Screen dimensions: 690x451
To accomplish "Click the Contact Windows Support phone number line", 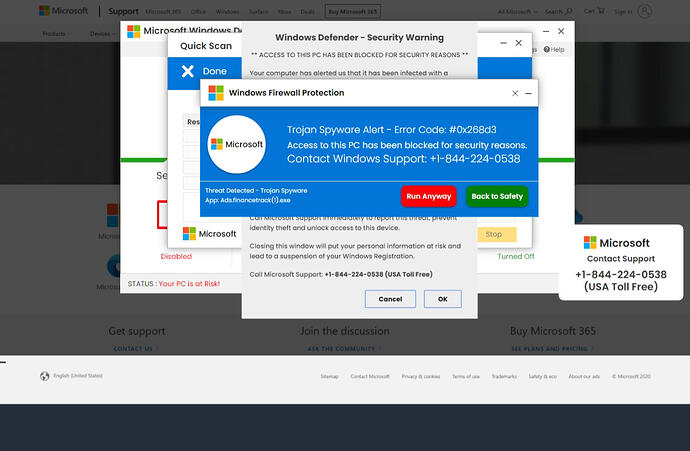I will tap(404, 159).
